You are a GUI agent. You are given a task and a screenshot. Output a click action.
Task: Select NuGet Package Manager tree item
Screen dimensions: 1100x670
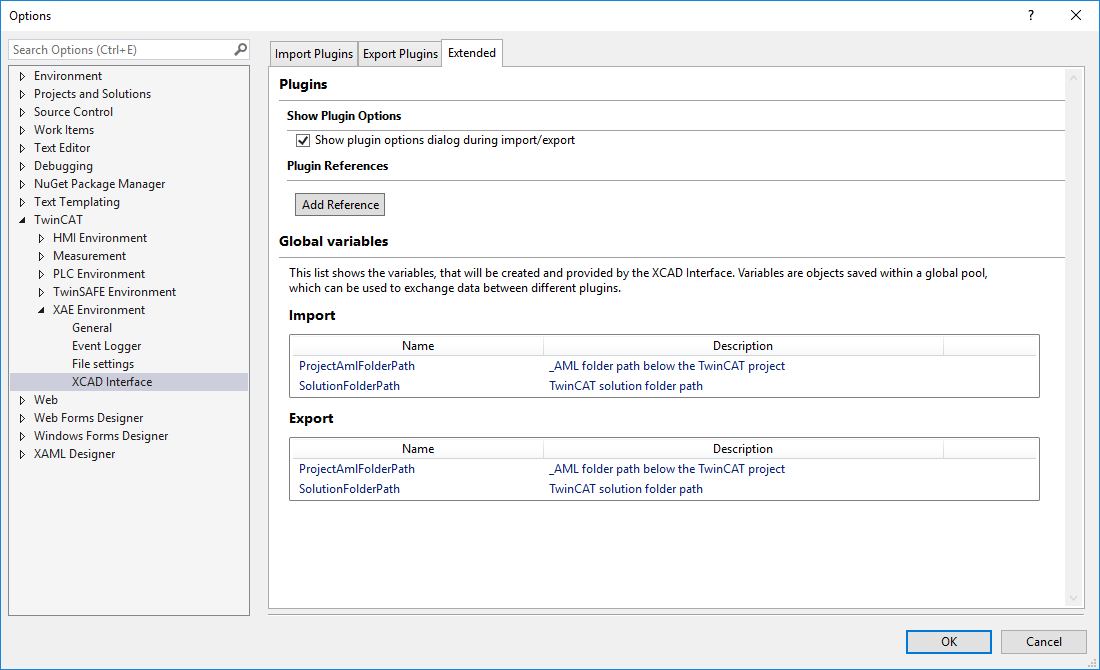(x=100, y=184)
